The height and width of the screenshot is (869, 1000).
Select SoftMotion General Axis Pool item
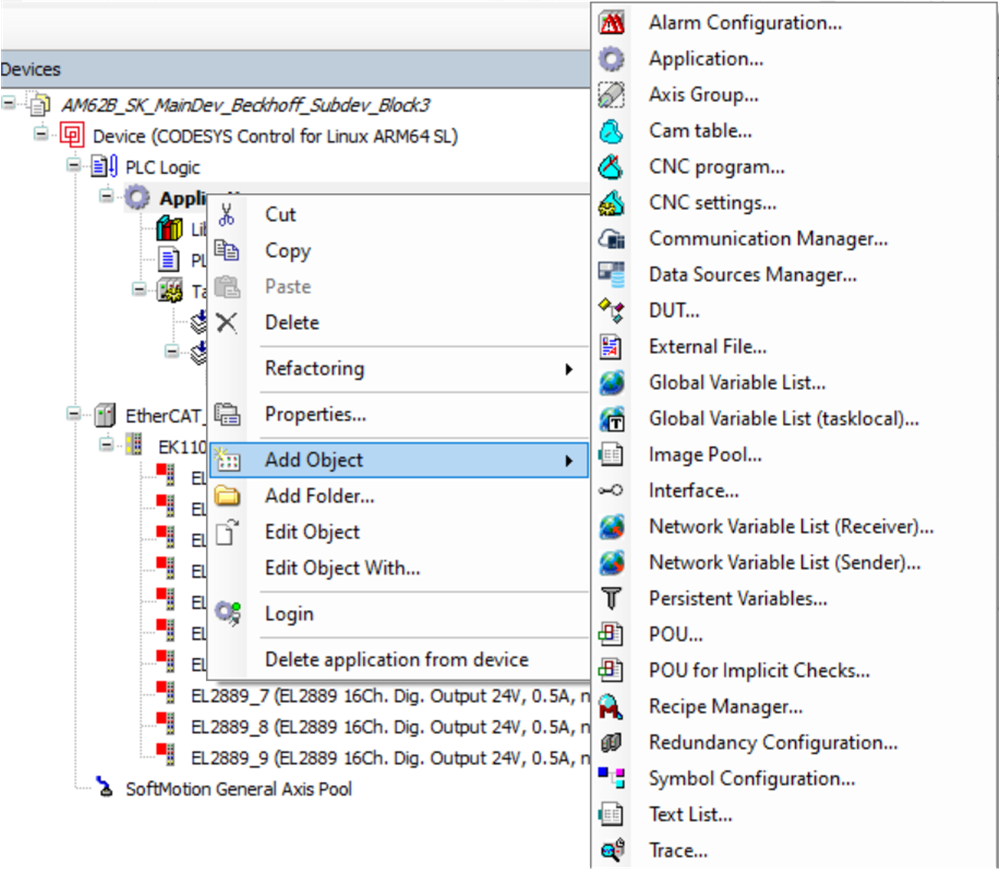(x=238, y=789)
